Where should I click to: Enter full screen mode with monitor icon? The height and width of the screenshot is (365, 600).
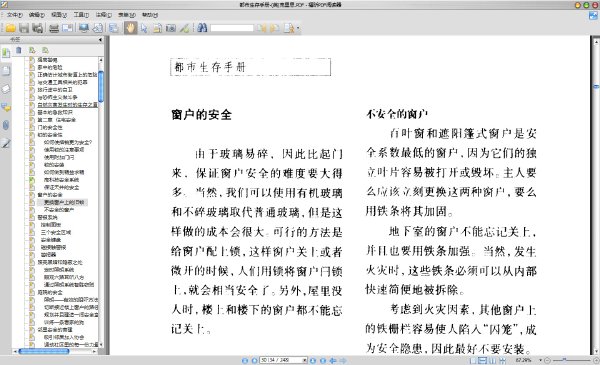(83, 28)
